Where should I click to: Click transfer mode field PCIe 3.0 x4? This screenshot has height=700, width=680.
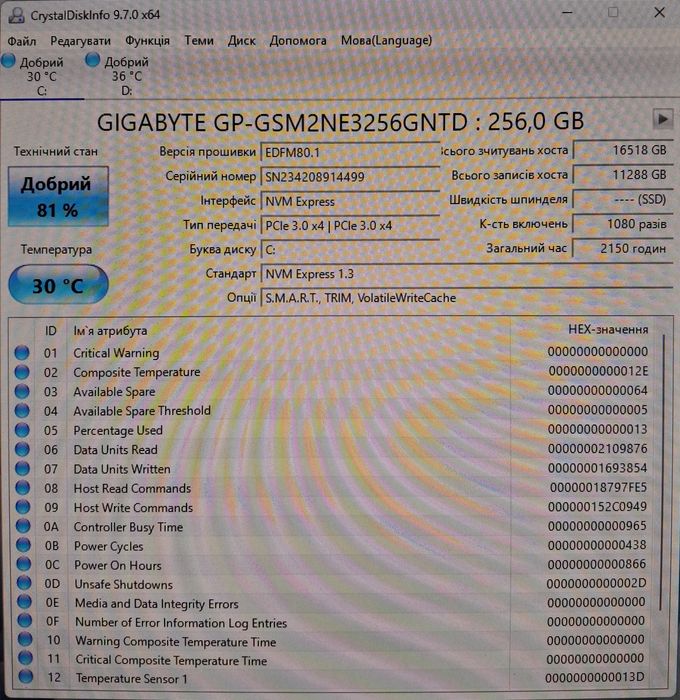click(350, 226)
